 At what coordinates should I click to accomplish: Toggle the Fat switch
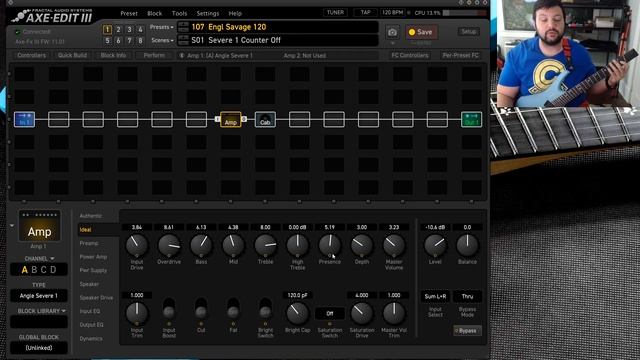[233, 309]
